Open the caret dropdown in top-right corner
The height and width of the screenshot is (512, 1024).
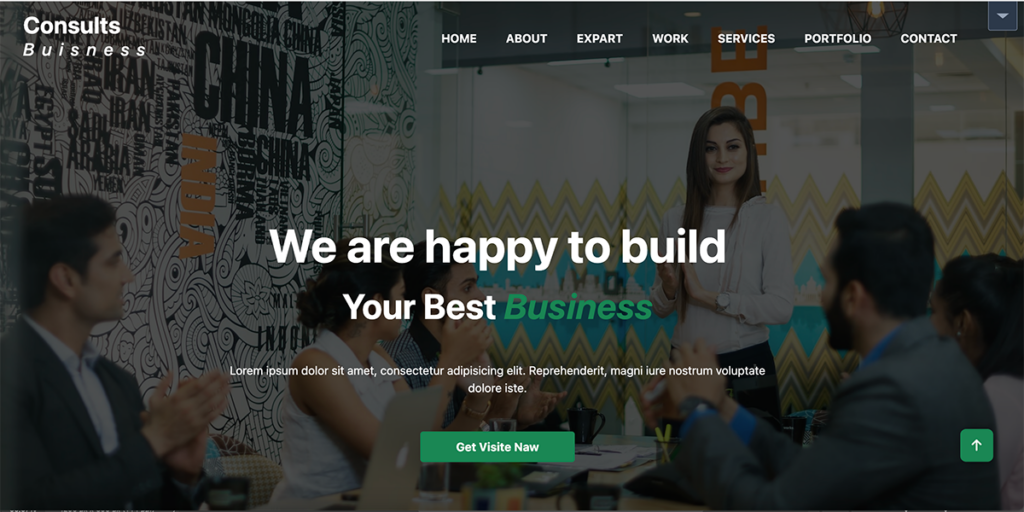click(x=1002, y=16)
